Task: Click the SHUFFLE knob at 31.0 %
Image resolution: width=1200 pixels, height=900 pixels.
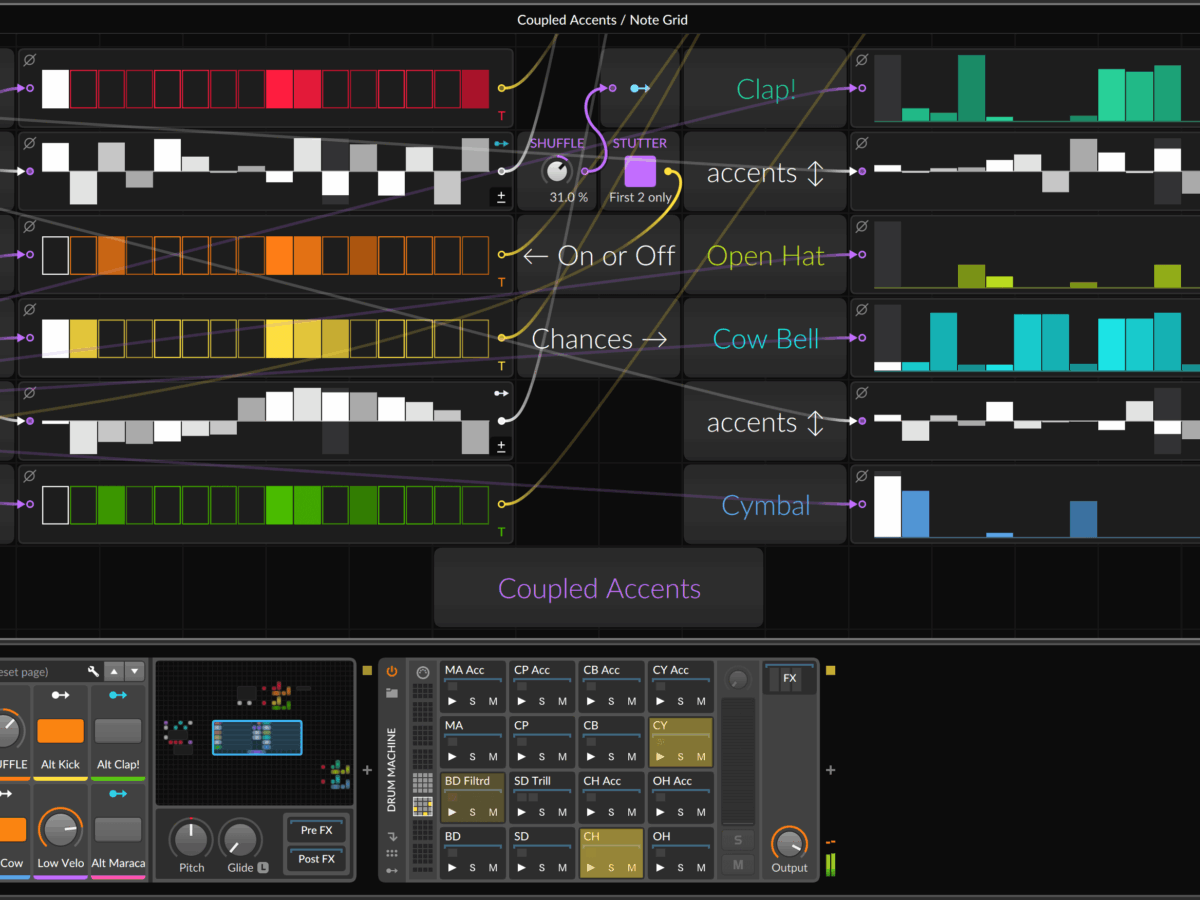Action: tap(556, 171)
